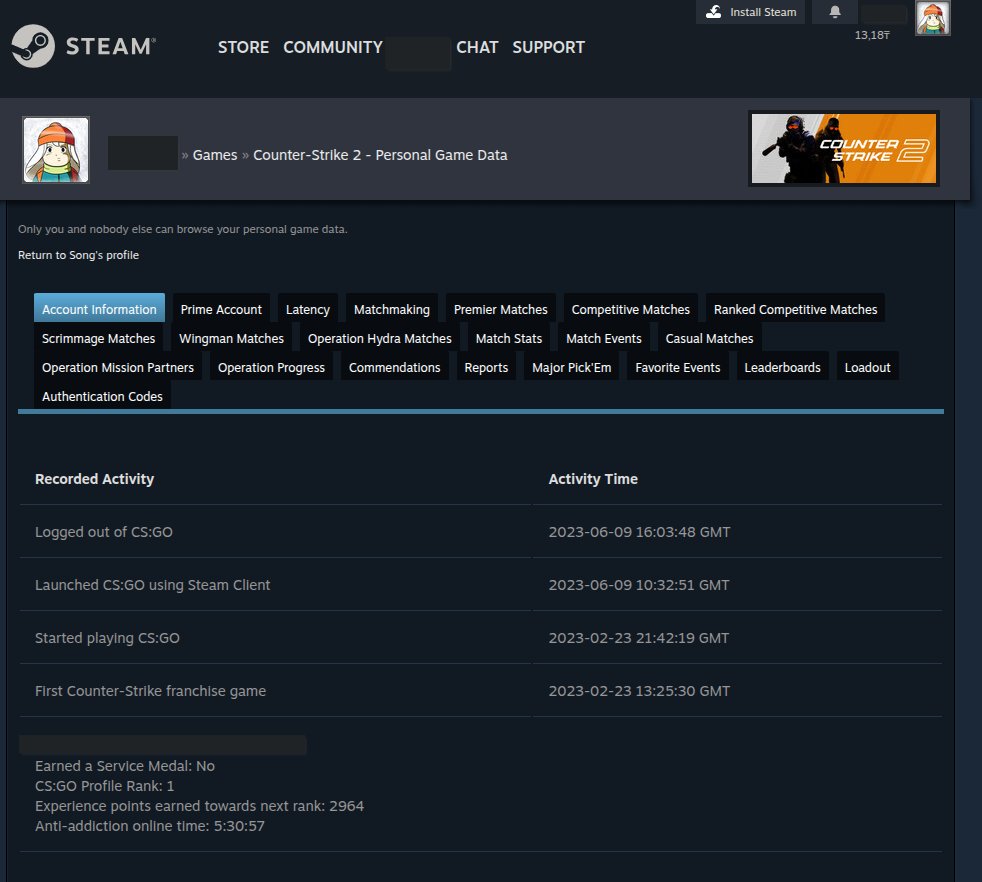Open the profile avatar beside the breadcrumb

click(x=56, y=150)
